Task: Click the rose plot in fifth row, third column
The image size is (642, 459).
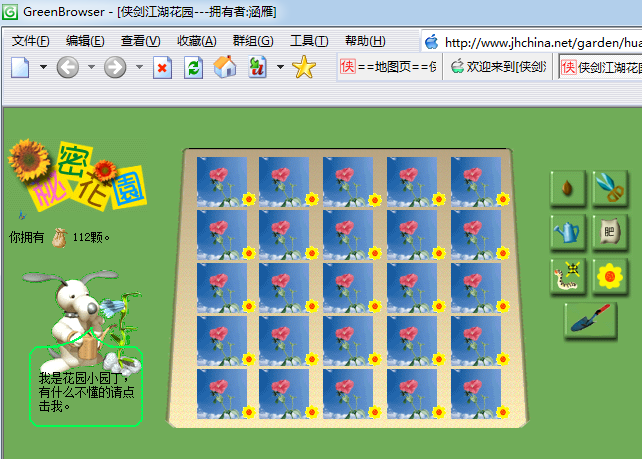Action: coord(348,394)
